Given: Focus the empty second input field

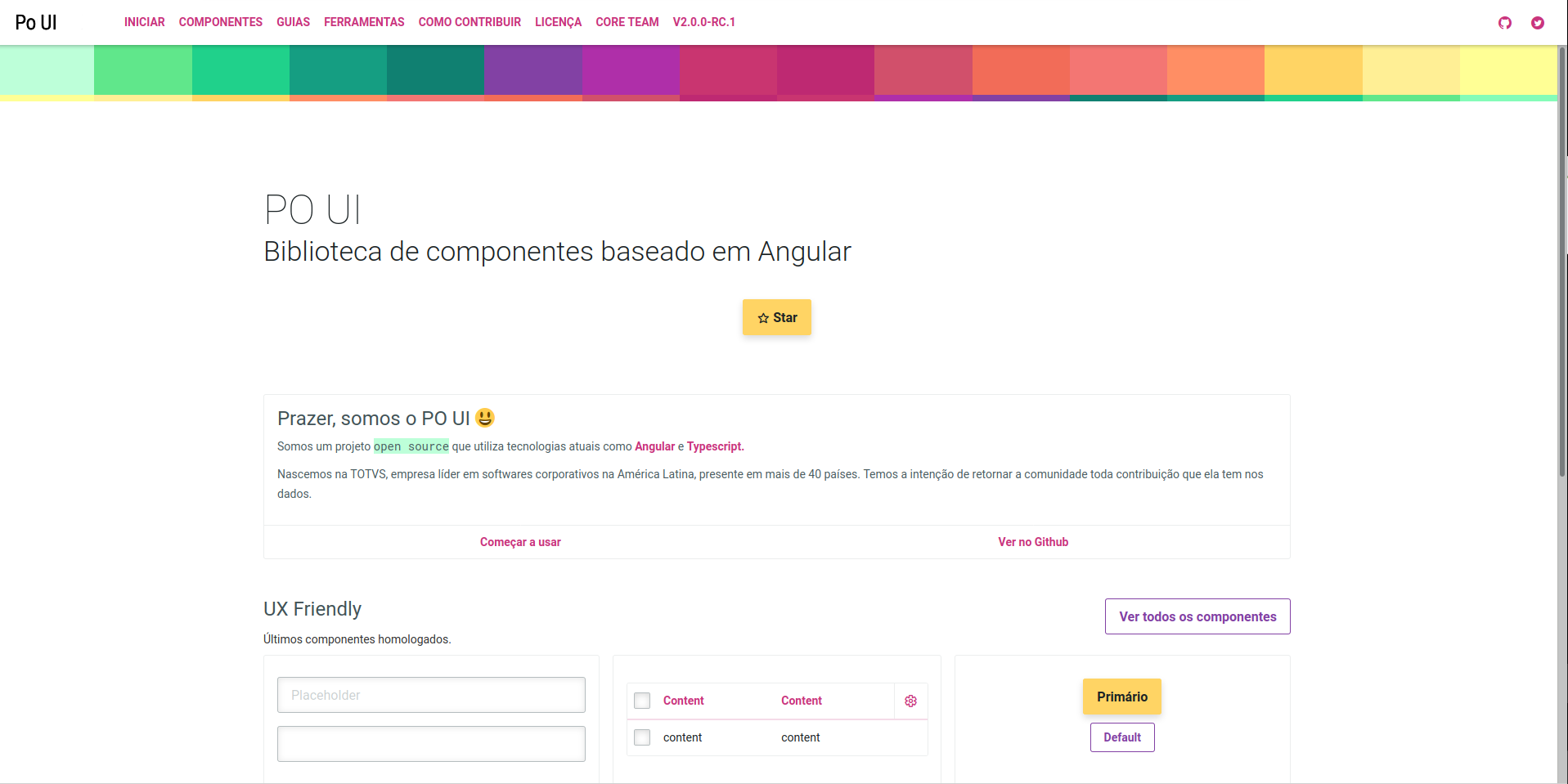Looking at the screenshot, I should tap(431, 744).
